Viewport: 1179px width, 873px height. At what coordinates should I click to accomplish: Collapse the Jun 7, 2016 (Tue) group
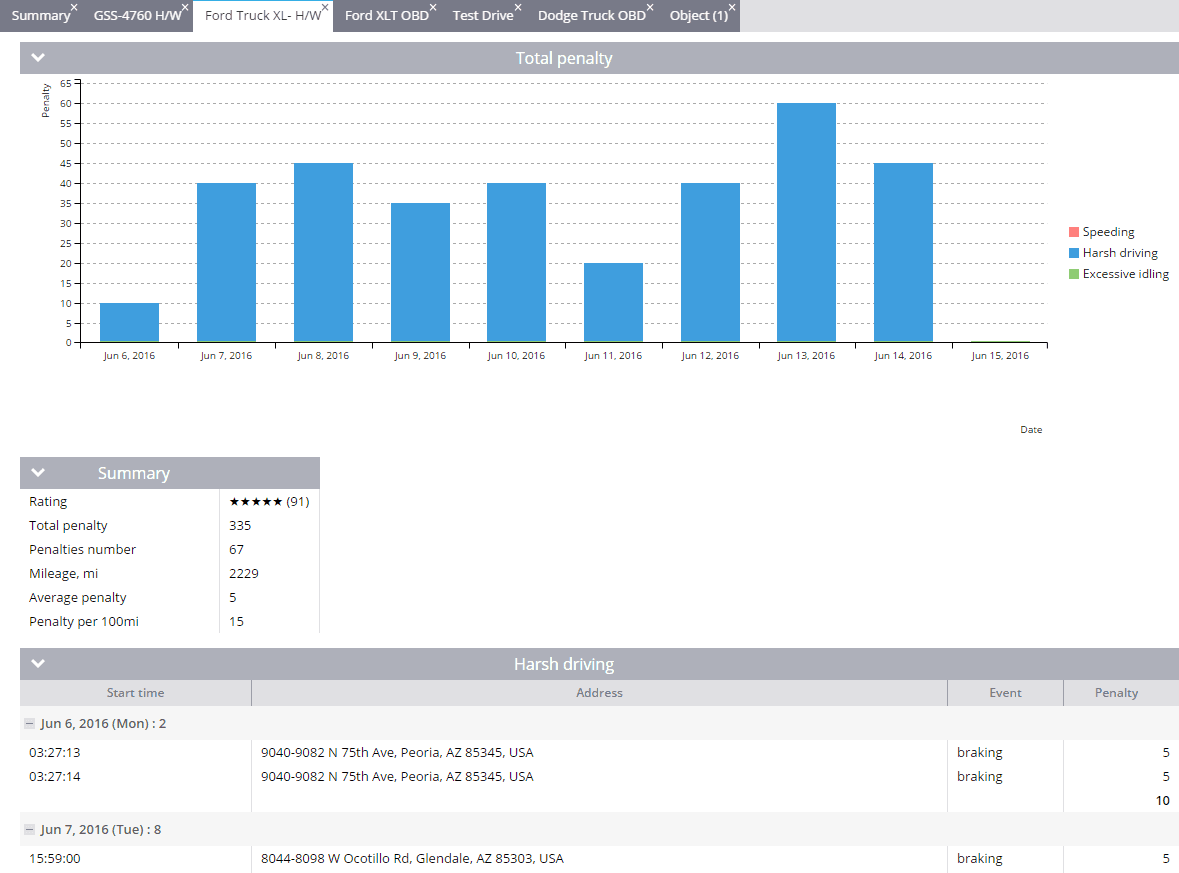coord(29,829)
